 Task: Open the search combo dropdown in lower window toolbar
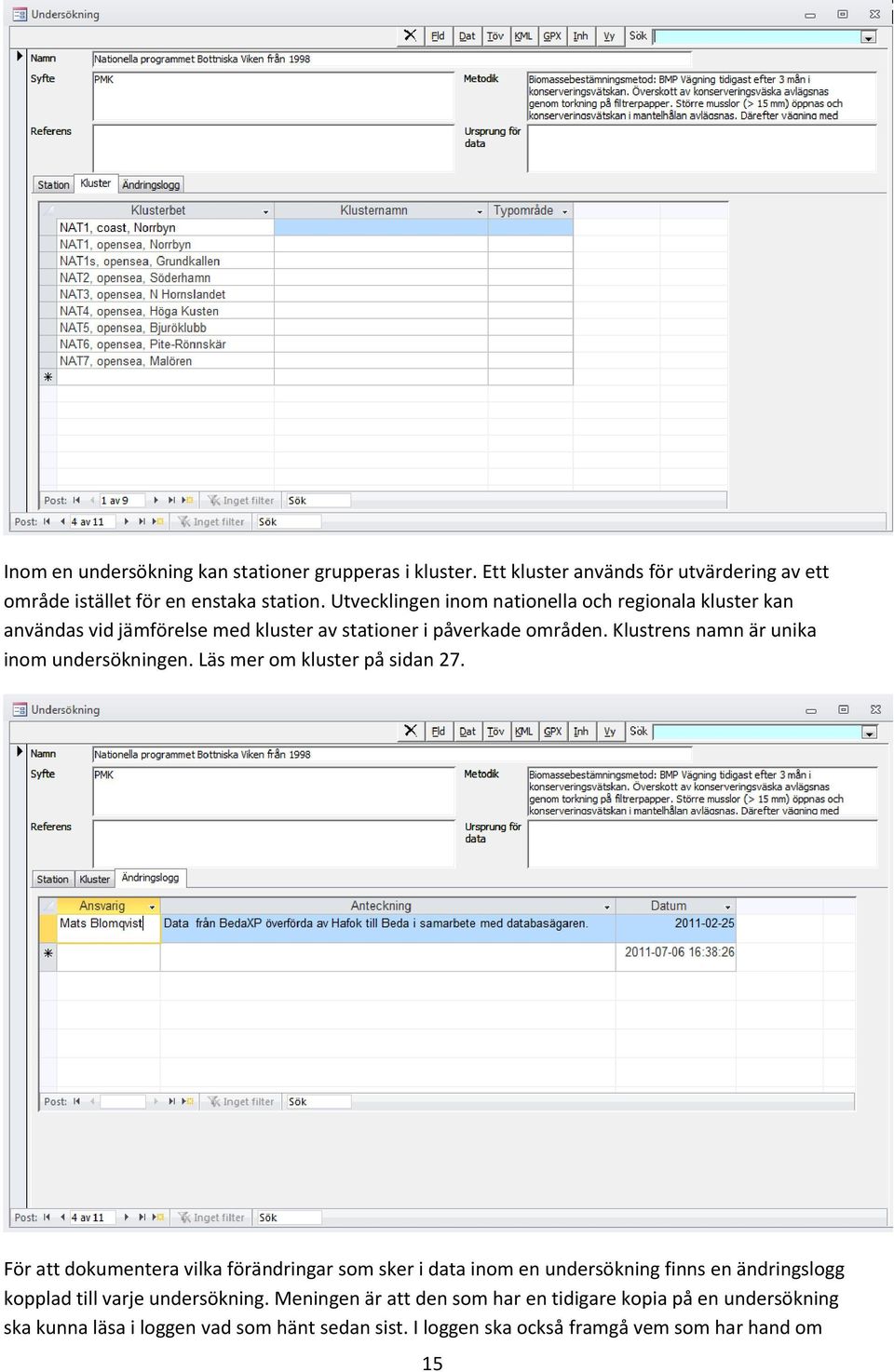(x=869, y=733)
